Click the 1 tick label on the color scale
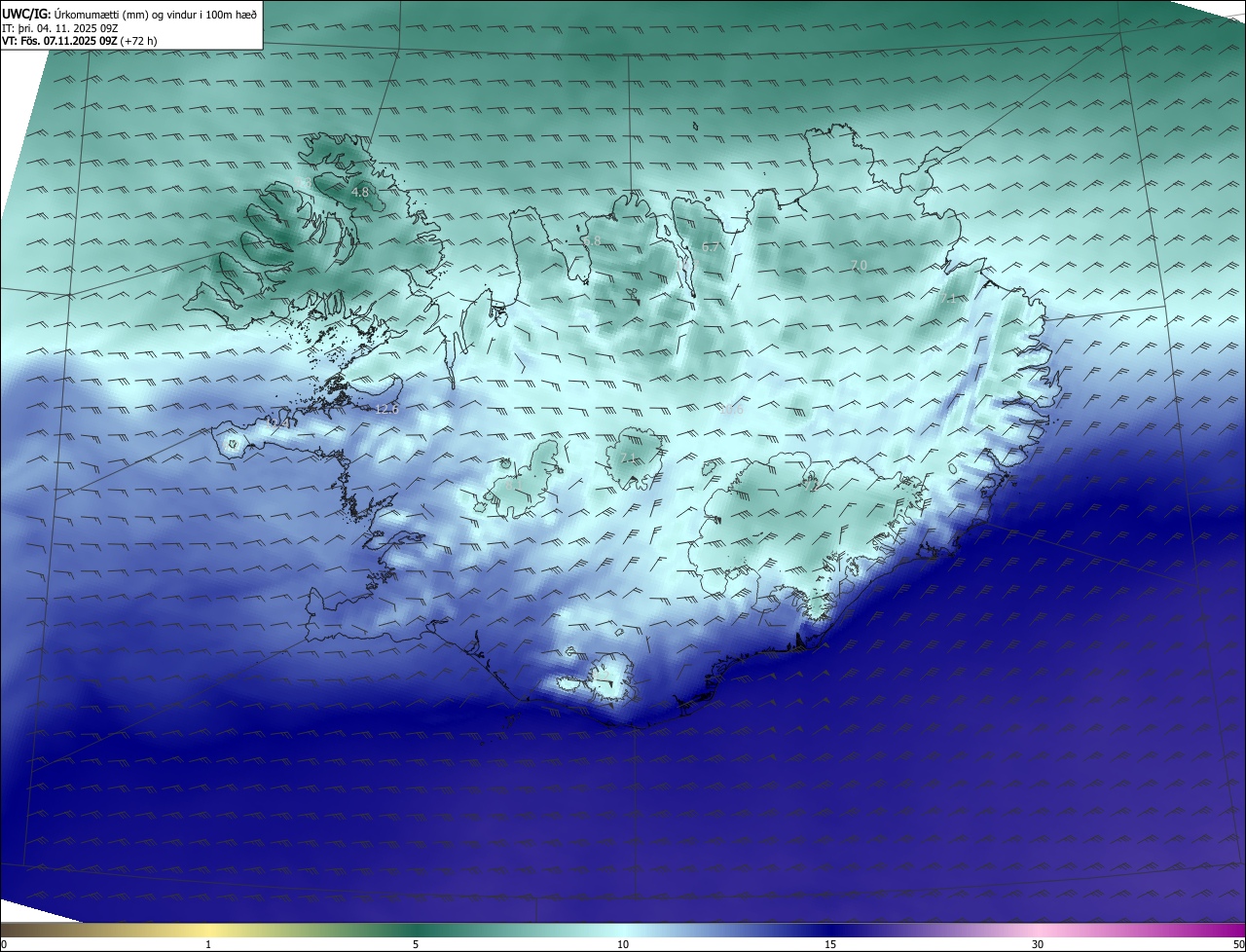The image size is (1246, 952). (208, 944)
